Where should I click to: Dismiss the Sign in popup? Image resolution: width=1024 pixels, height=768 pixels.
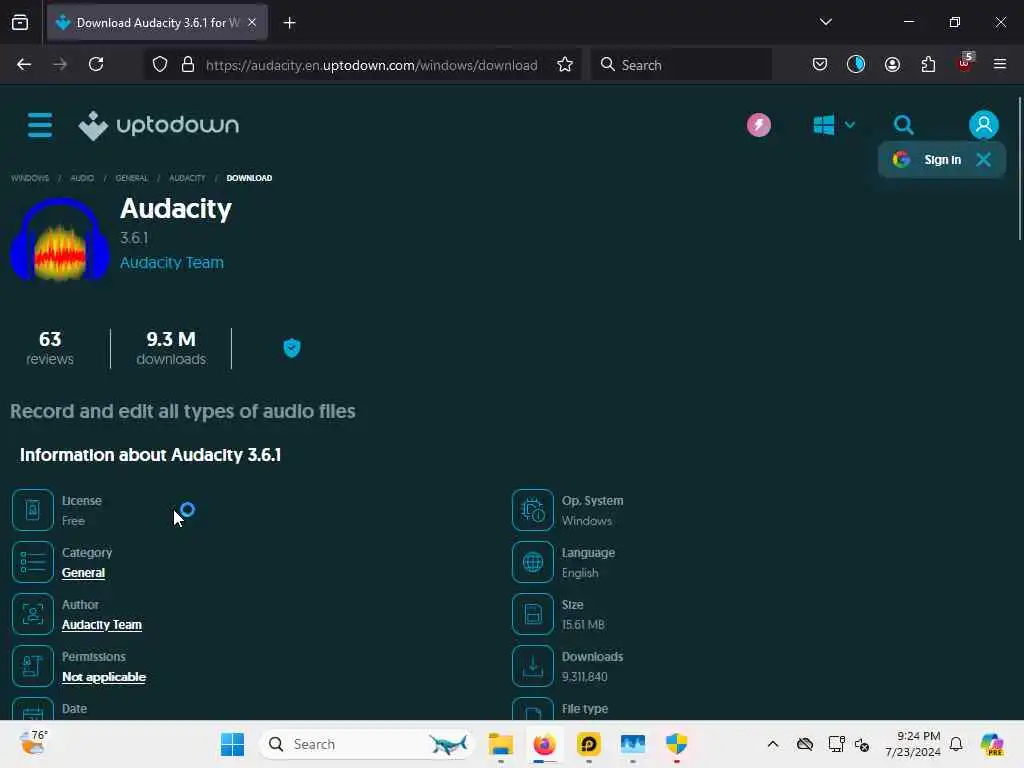[983, 159]
